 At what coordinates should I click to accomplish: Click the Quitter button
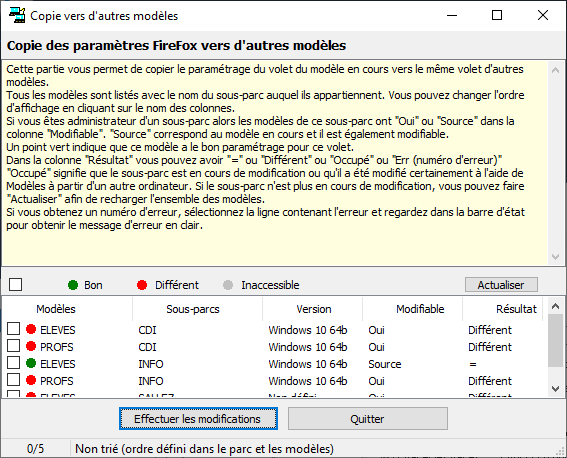click(368, 419)
